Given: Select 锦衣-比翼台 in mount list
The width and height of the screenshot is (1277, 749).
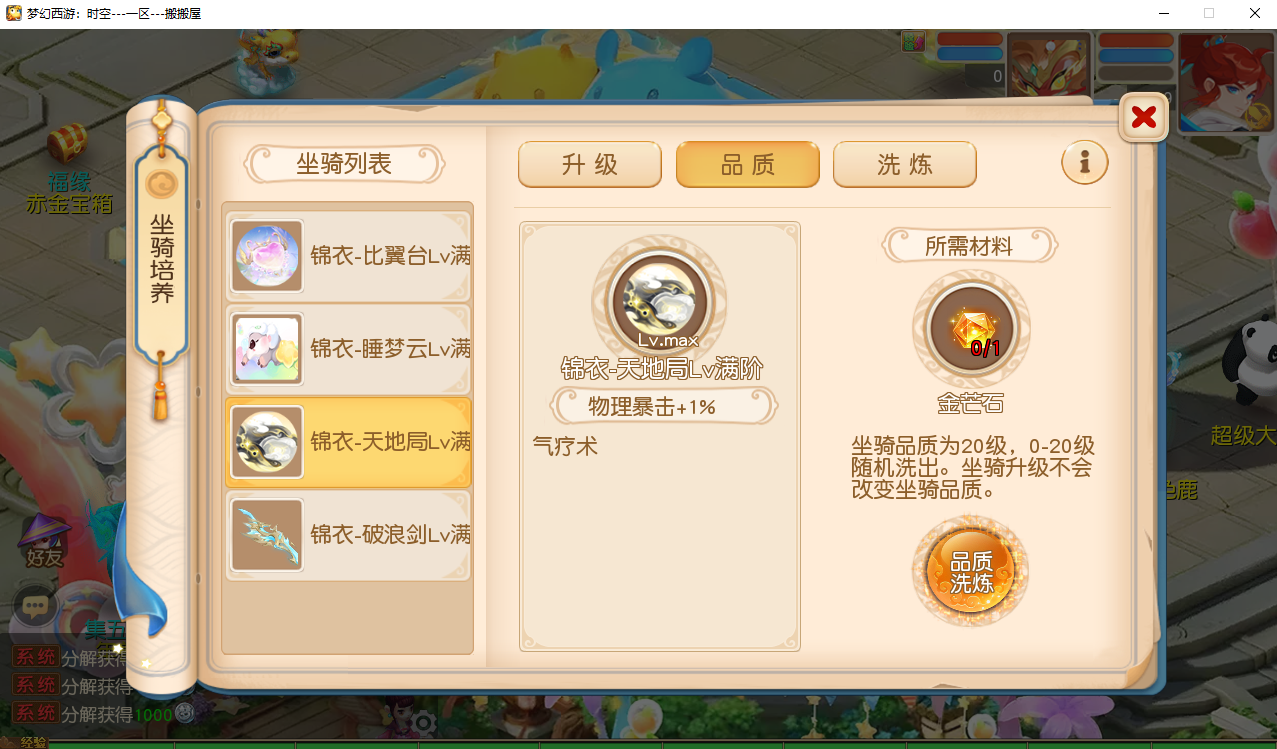Looking at the screenshot, I should [348, 256].
